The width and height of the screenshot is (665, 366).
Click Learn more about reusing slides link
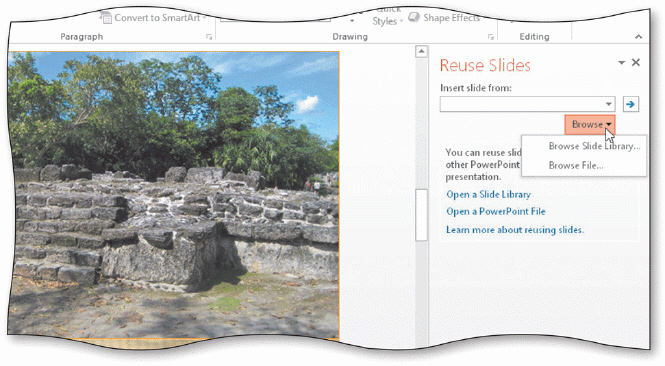pos(515,230)
